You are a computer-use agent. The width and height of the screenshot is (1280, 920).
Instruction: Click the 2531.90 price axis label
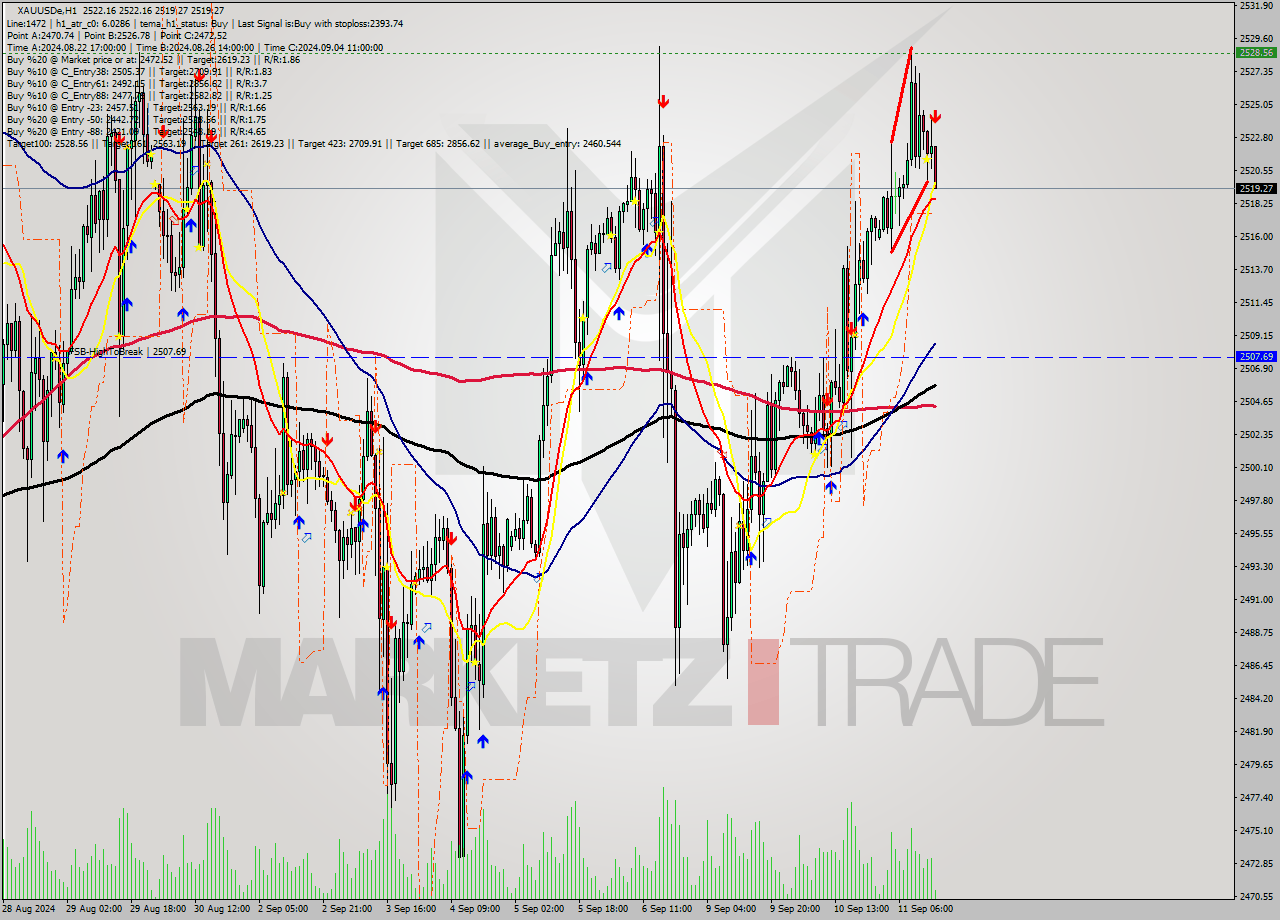pos(1256,6)
